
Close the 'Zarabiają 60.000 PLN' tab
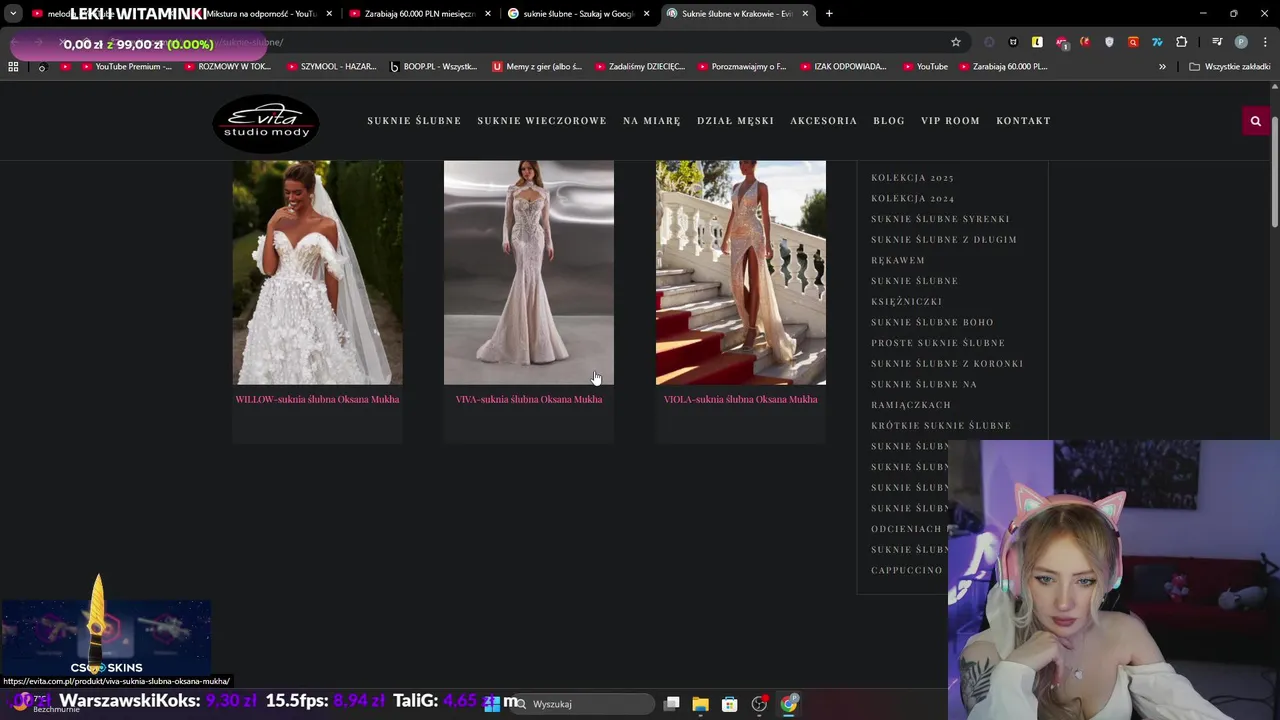point(488,14)
